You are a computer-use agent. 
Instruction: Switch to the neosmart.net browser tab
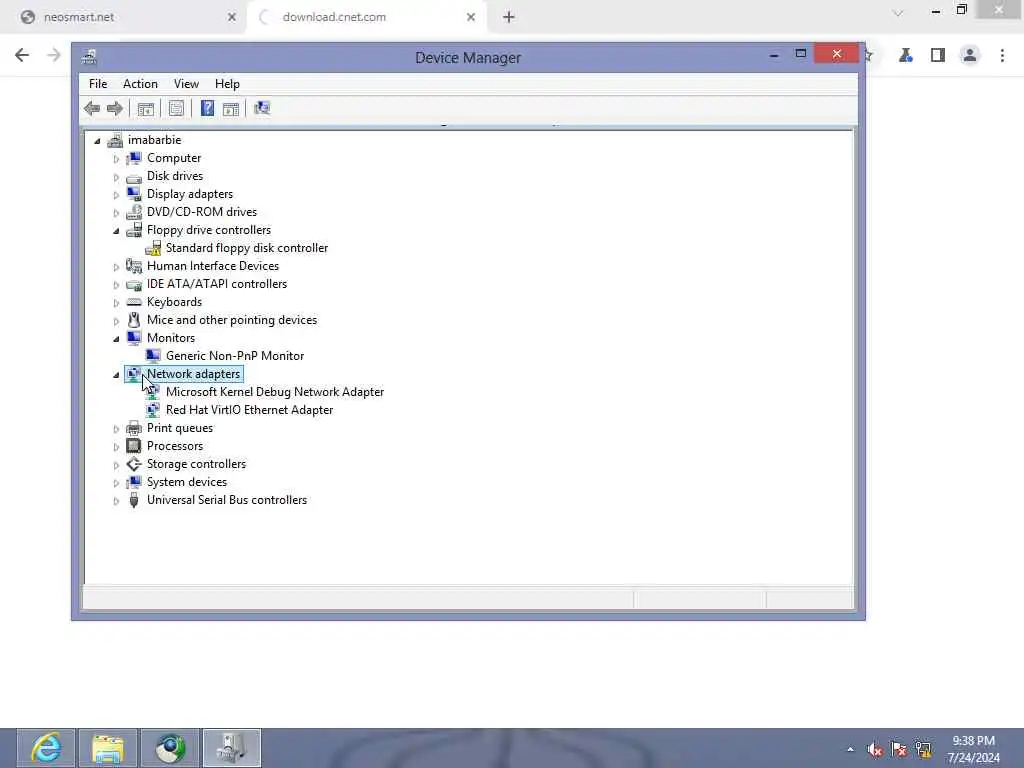124,17
